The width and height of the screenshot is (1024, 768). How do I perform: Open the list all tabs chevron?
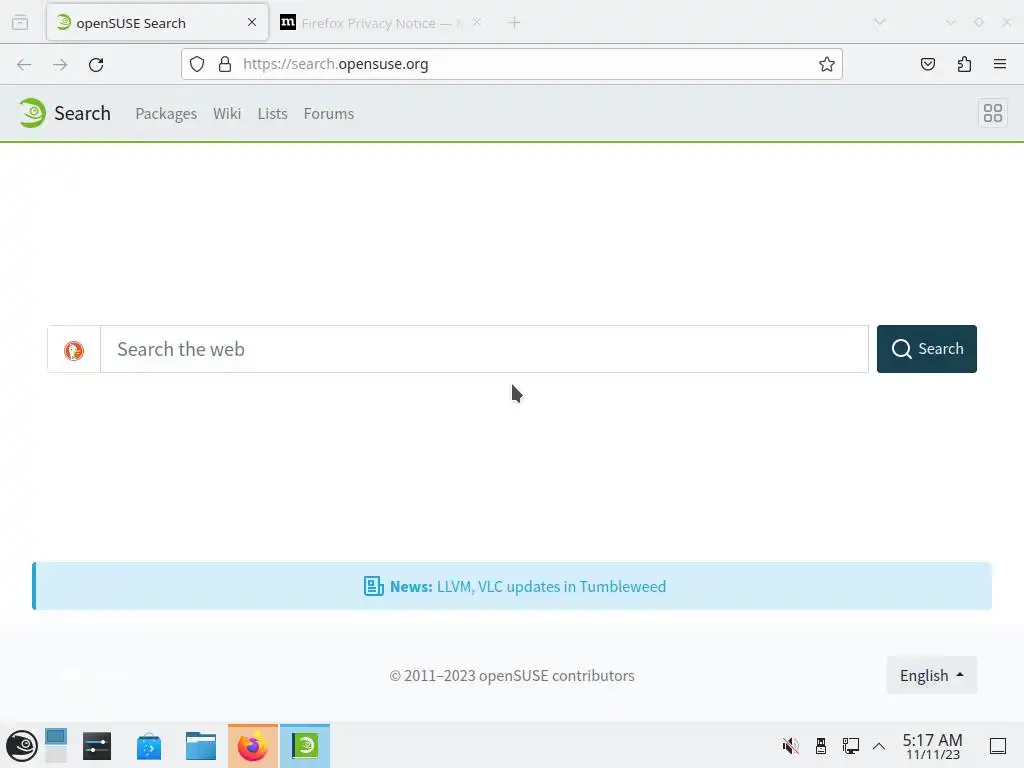coord(880,22)
